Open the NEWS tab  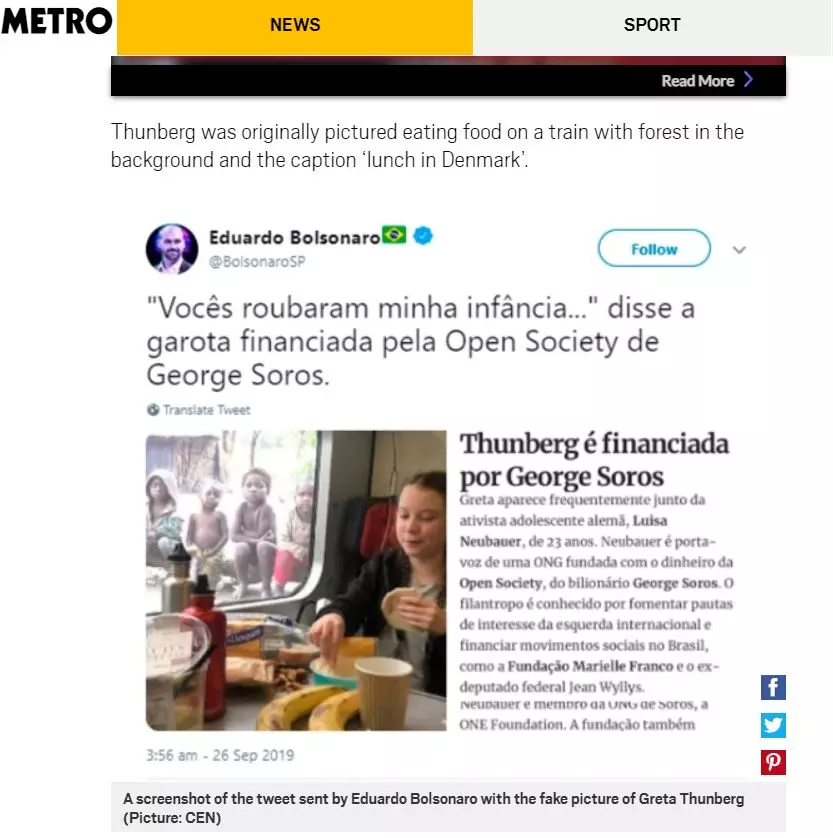tap(295, 27)
